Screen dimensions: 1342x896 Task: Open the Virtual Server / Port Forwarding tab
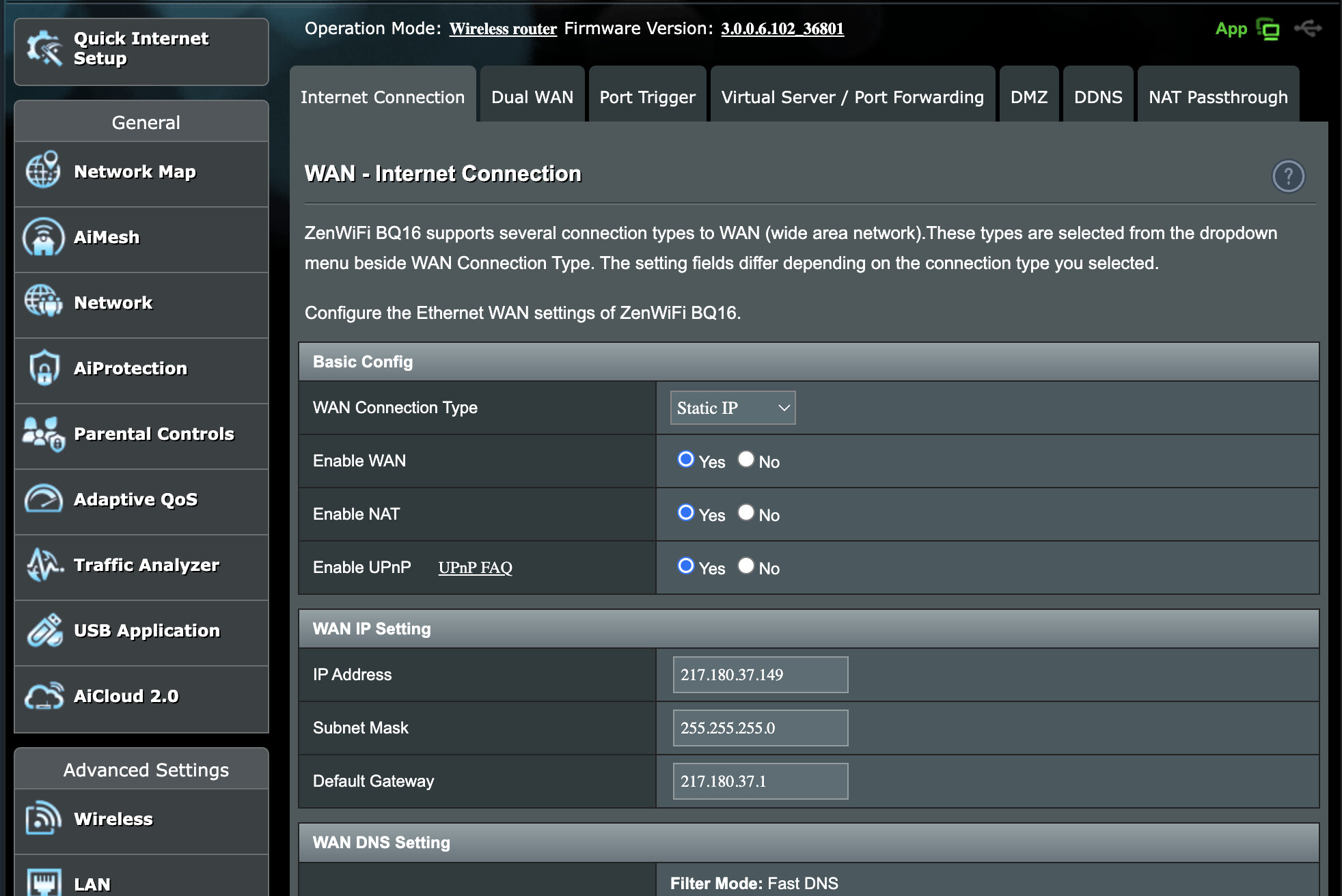coord(853,95)
